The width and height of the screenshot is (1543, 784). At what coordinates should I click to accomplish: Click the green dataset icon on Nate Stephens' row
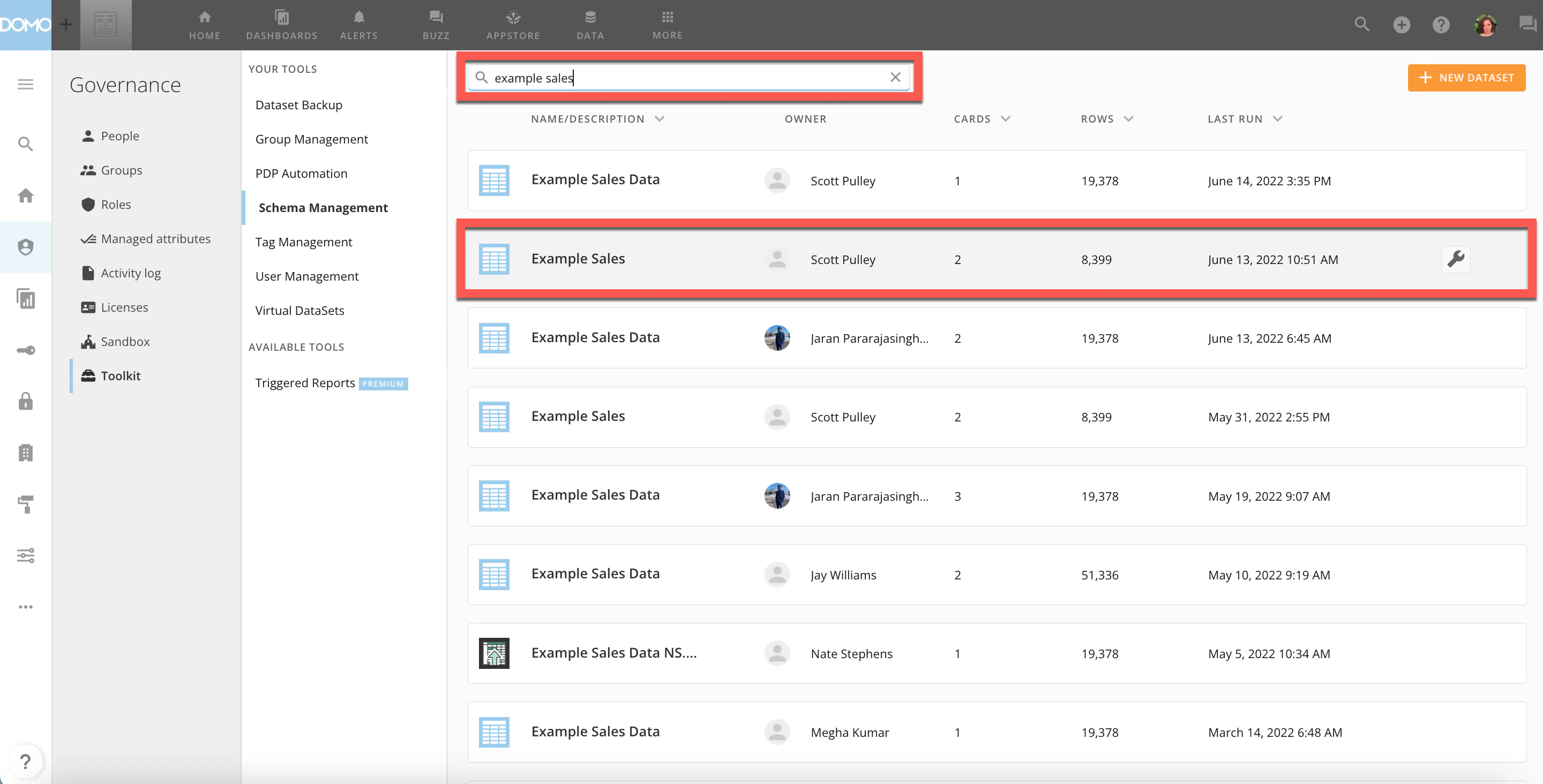click(494, 653)
